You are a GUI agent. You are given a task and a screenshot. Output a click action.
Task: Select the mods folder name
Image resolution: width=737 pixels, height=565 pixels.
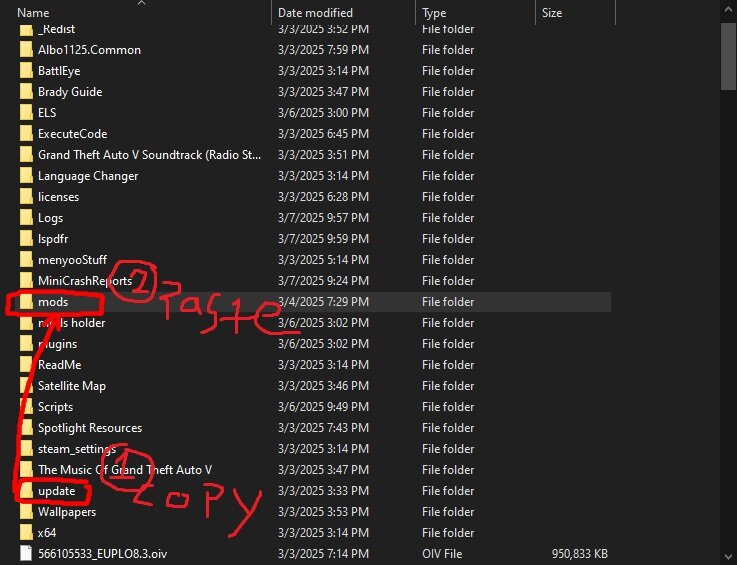tap(53, 302)
